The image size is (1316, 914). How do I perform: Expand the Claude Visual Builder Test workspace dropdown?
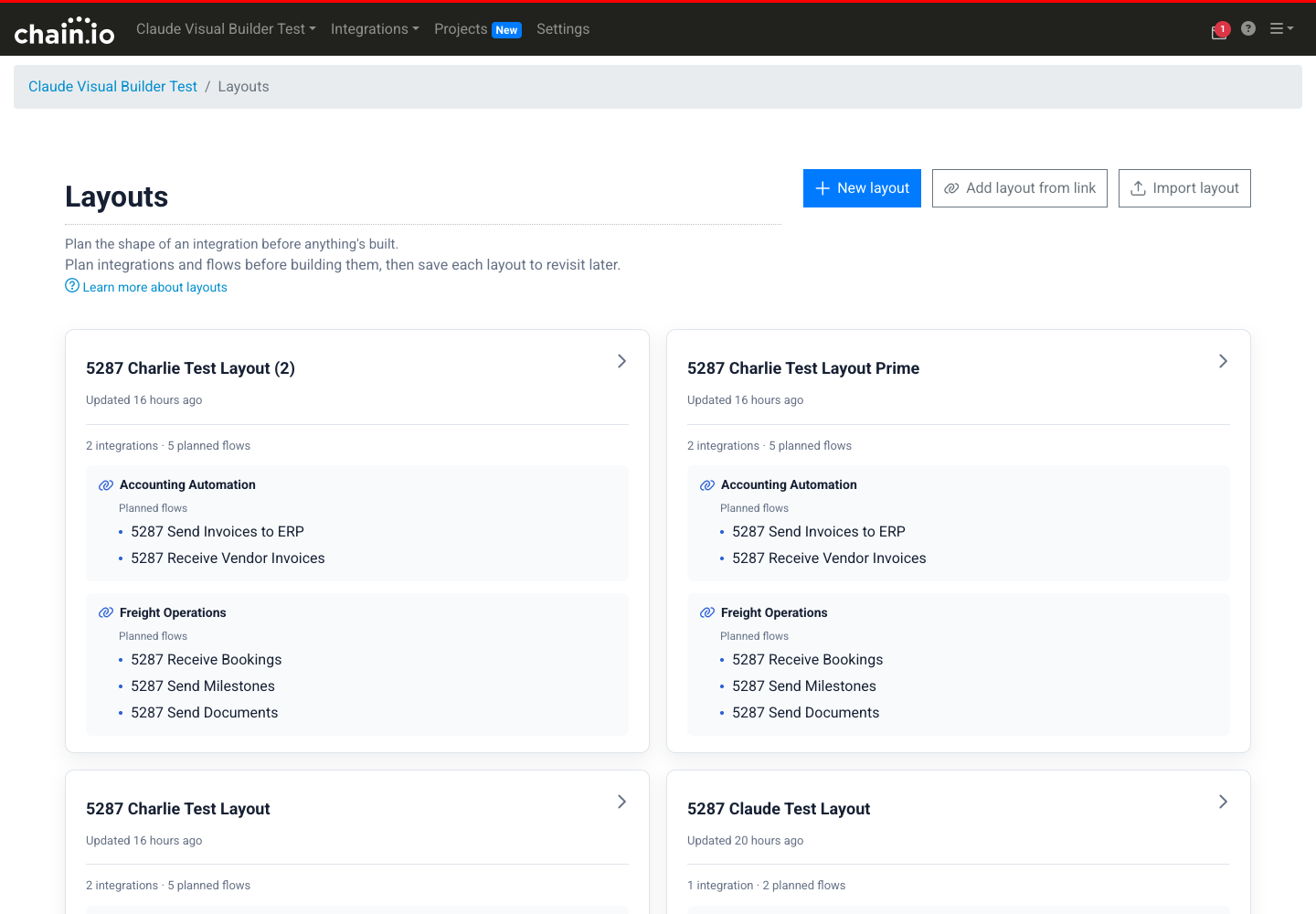[x=226, y=29]
